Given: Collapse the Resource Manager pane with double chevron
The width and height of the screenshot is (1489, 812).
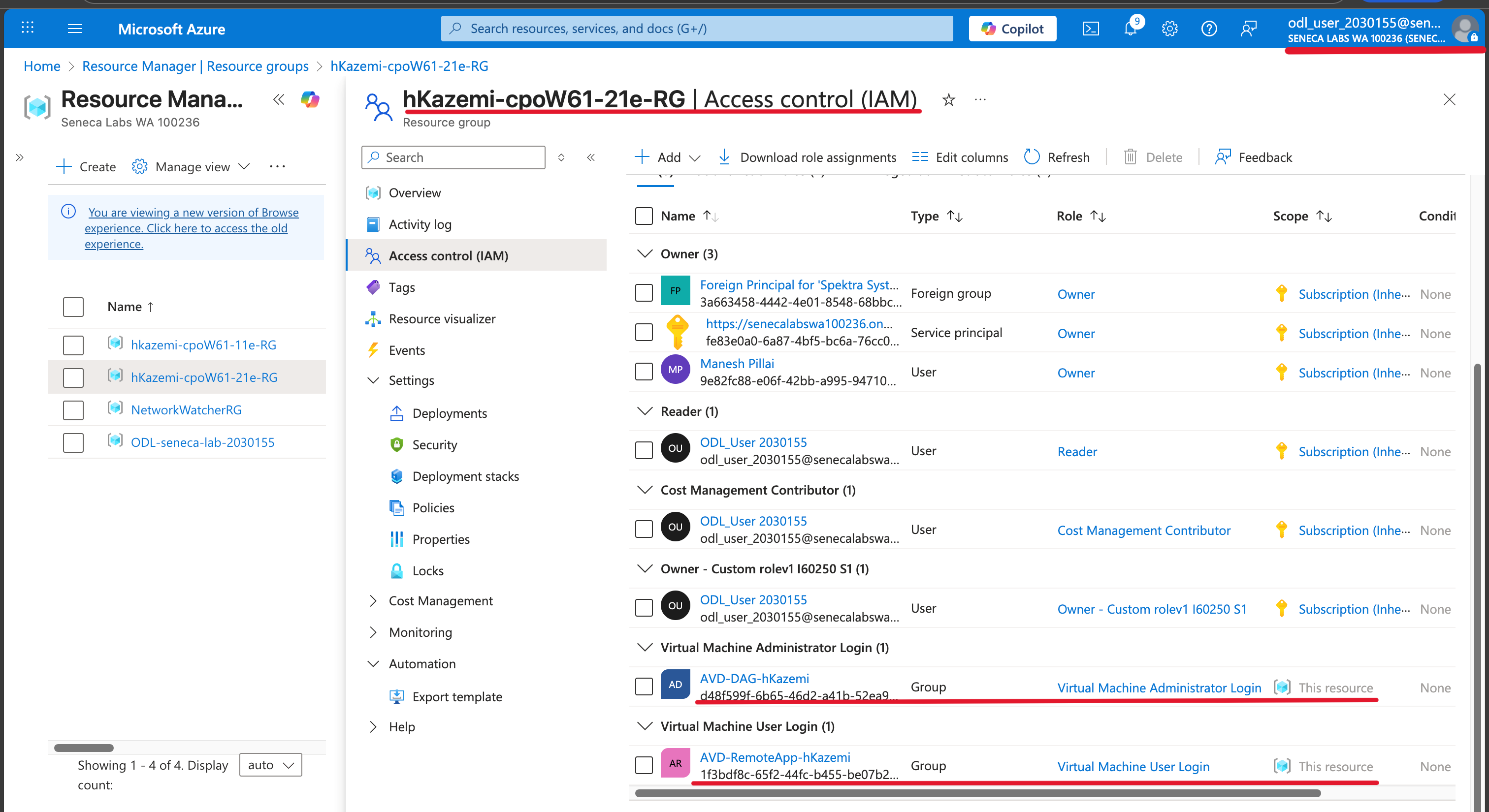Looking at the screenshot, I should 279,99.
